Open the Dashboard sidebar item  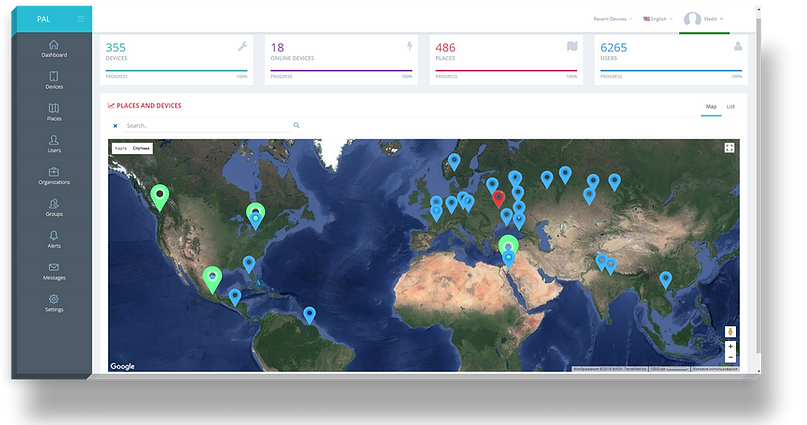(x=54, y=49)
